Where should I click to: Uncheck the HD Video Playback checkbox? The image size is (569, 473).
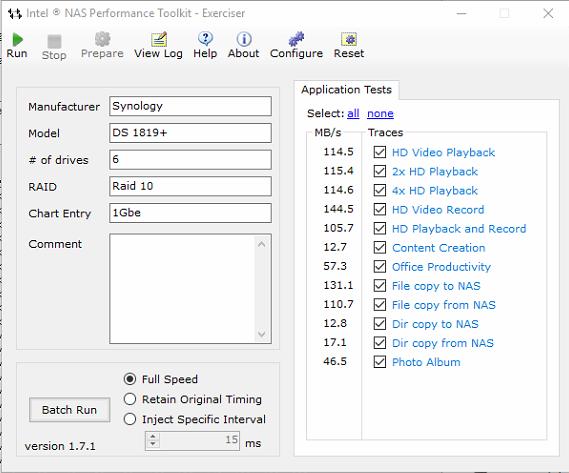click(x=380, y=152)
